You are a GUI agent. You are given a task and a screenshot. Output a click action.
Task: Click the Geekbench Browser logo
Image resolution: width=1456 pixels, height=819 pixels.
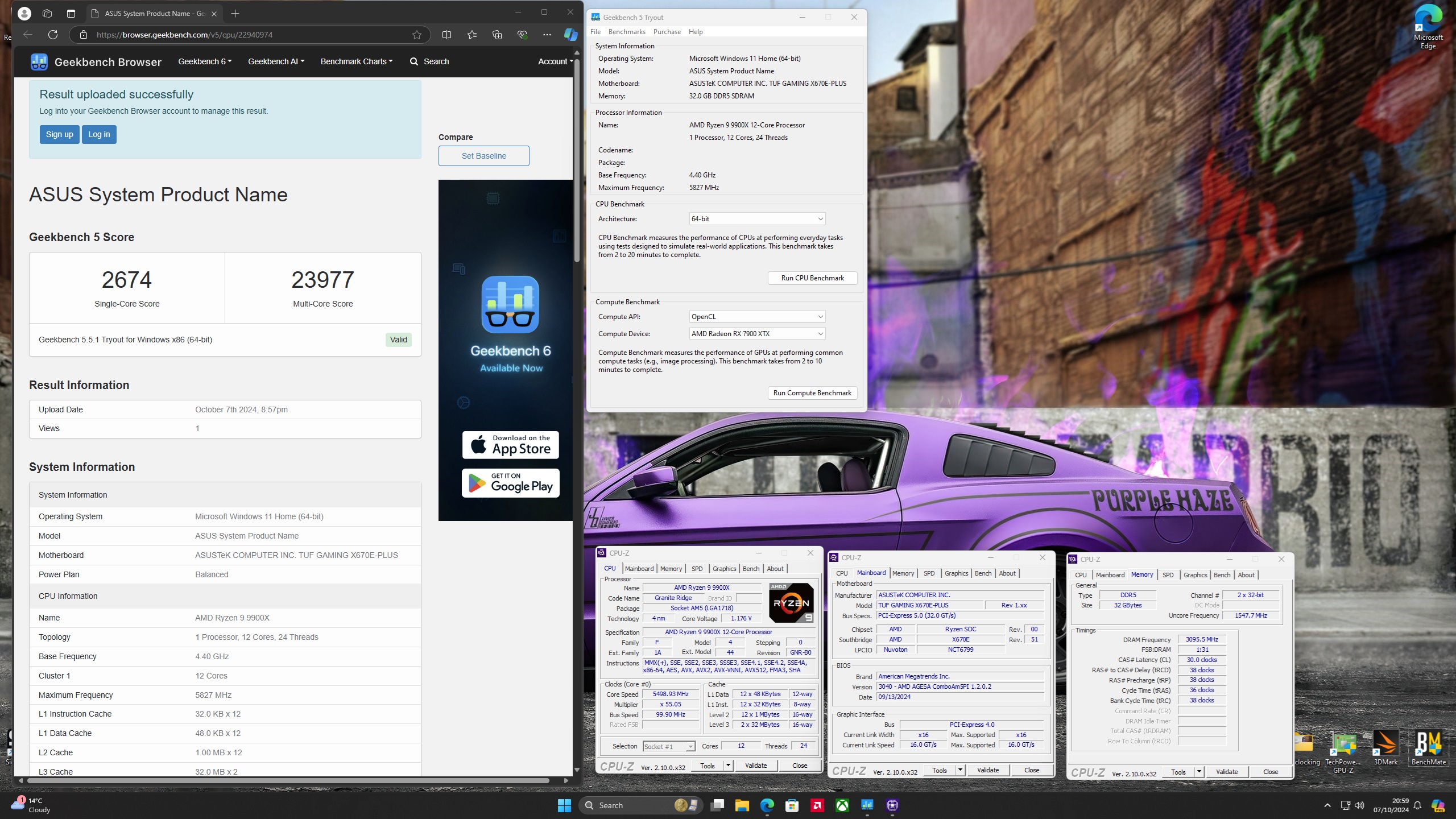pyautogui.click(x=96, y=61)
